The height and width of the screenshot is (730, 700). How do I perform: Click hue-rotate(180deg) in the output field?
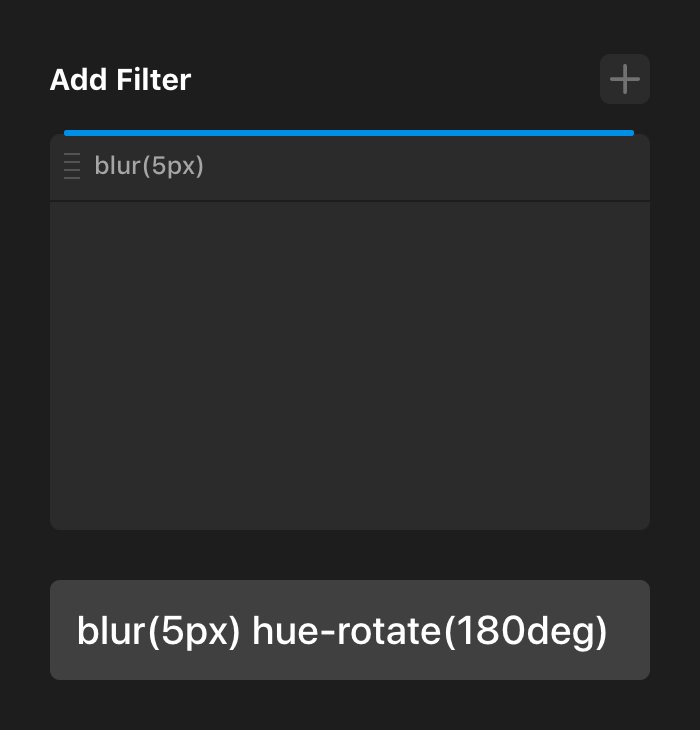pyautogui.click(x=430, y=631)
